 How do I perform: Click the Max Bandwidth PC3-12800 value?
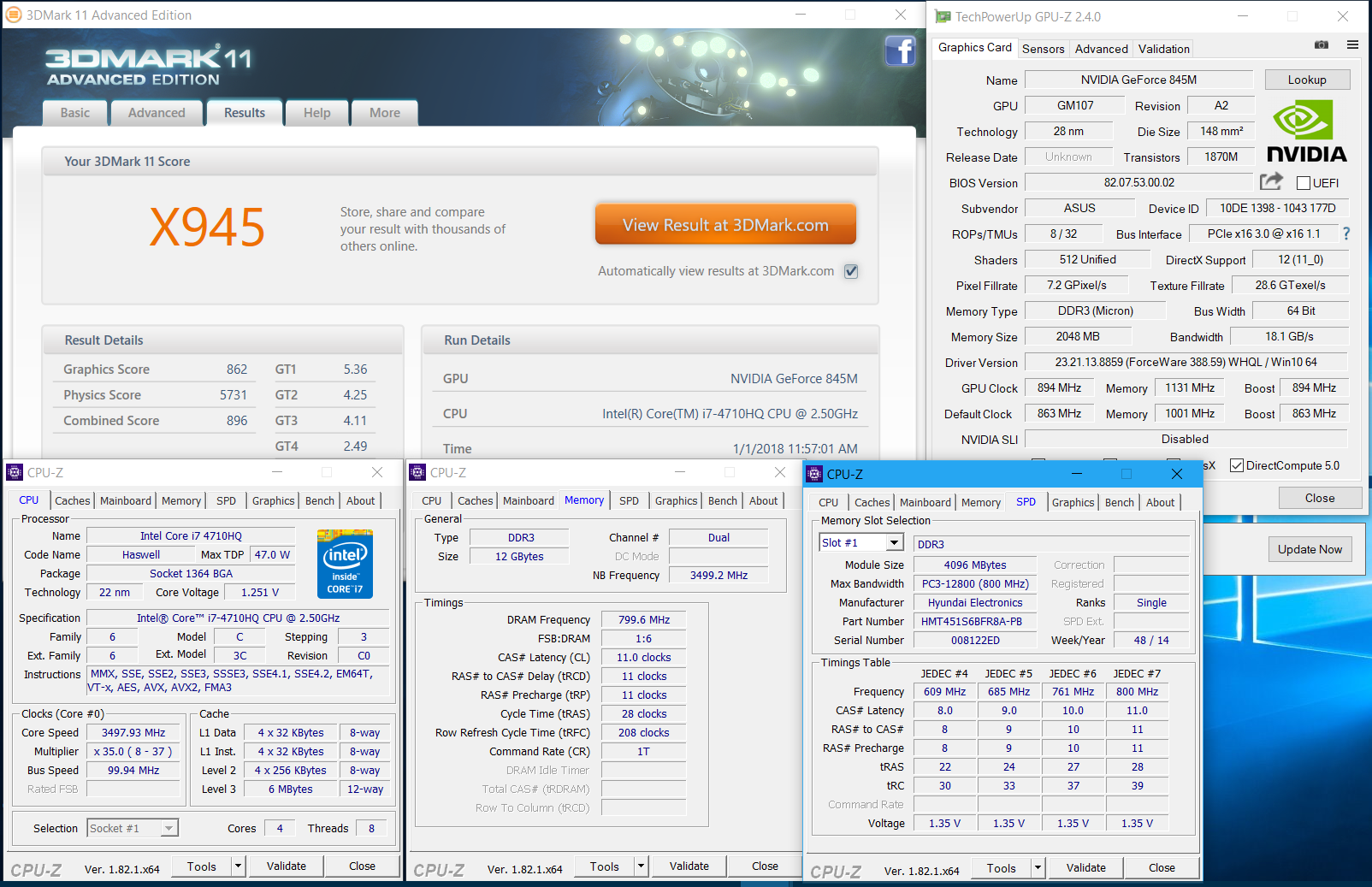coord(975,584)
